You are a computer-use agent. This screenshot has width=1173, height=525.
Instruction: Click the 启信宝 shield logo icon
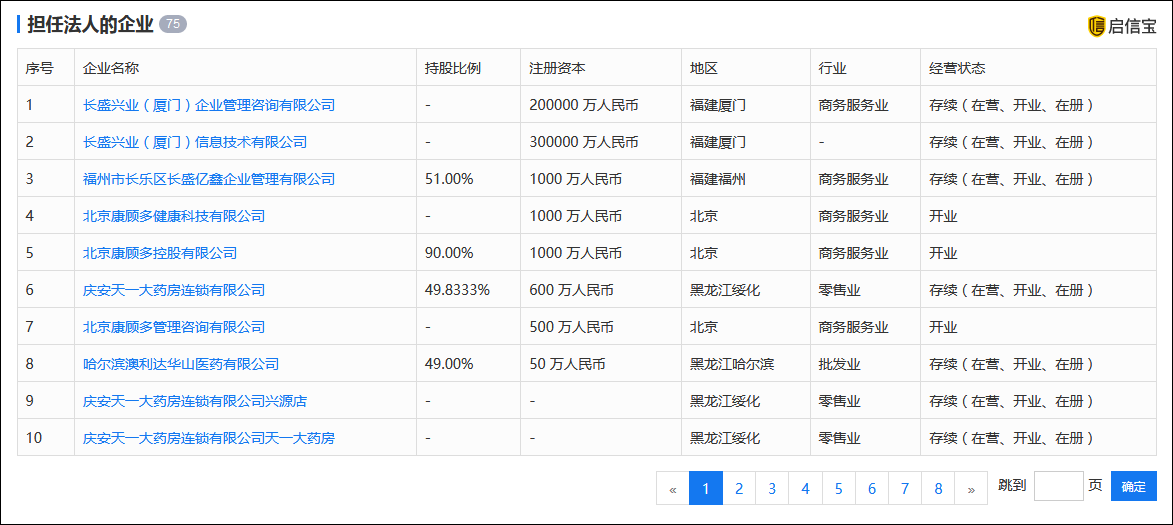pos(1096,26)
